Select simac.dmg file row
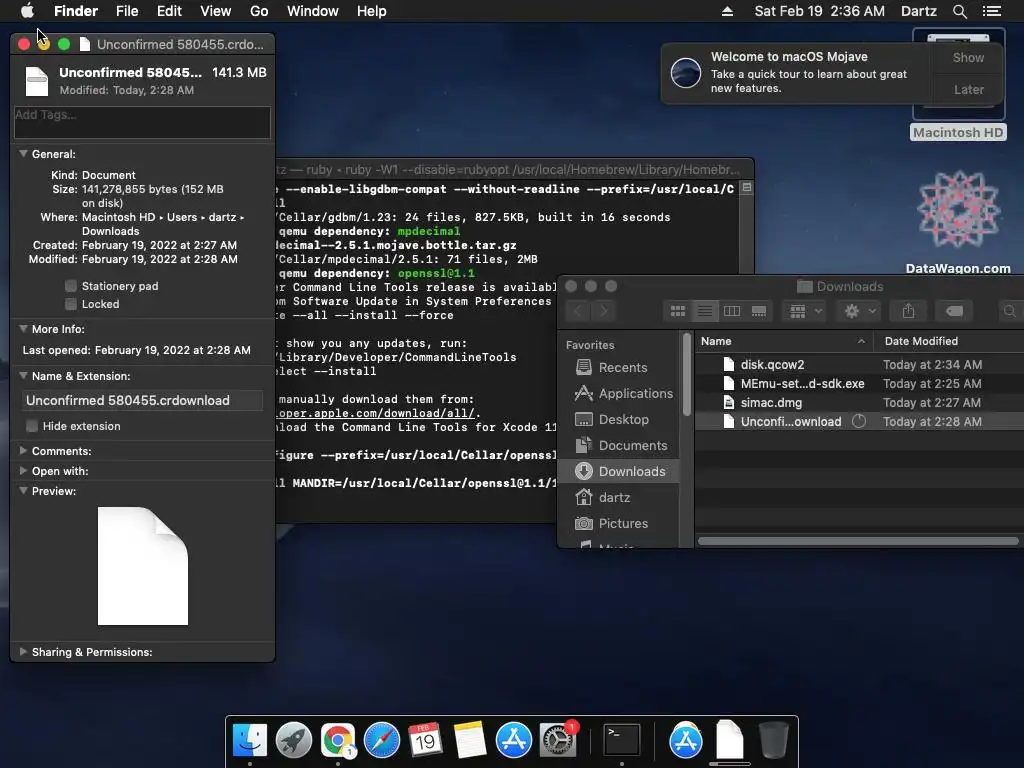This screenshot has width=1024, height=768. tap(859, 402)
